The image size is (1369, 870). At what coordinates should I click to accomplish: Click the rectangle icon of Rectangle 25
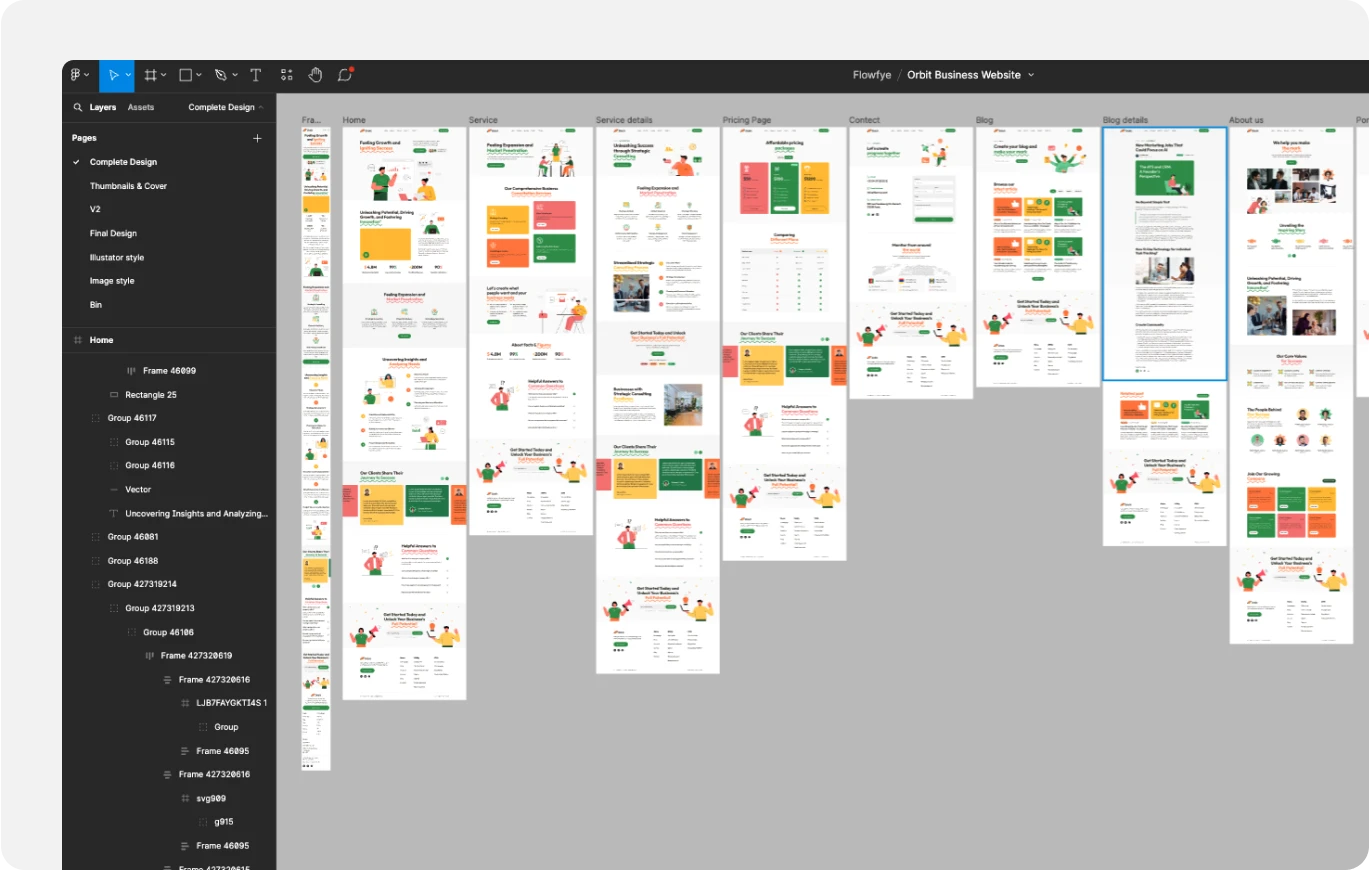coord(113,395)
